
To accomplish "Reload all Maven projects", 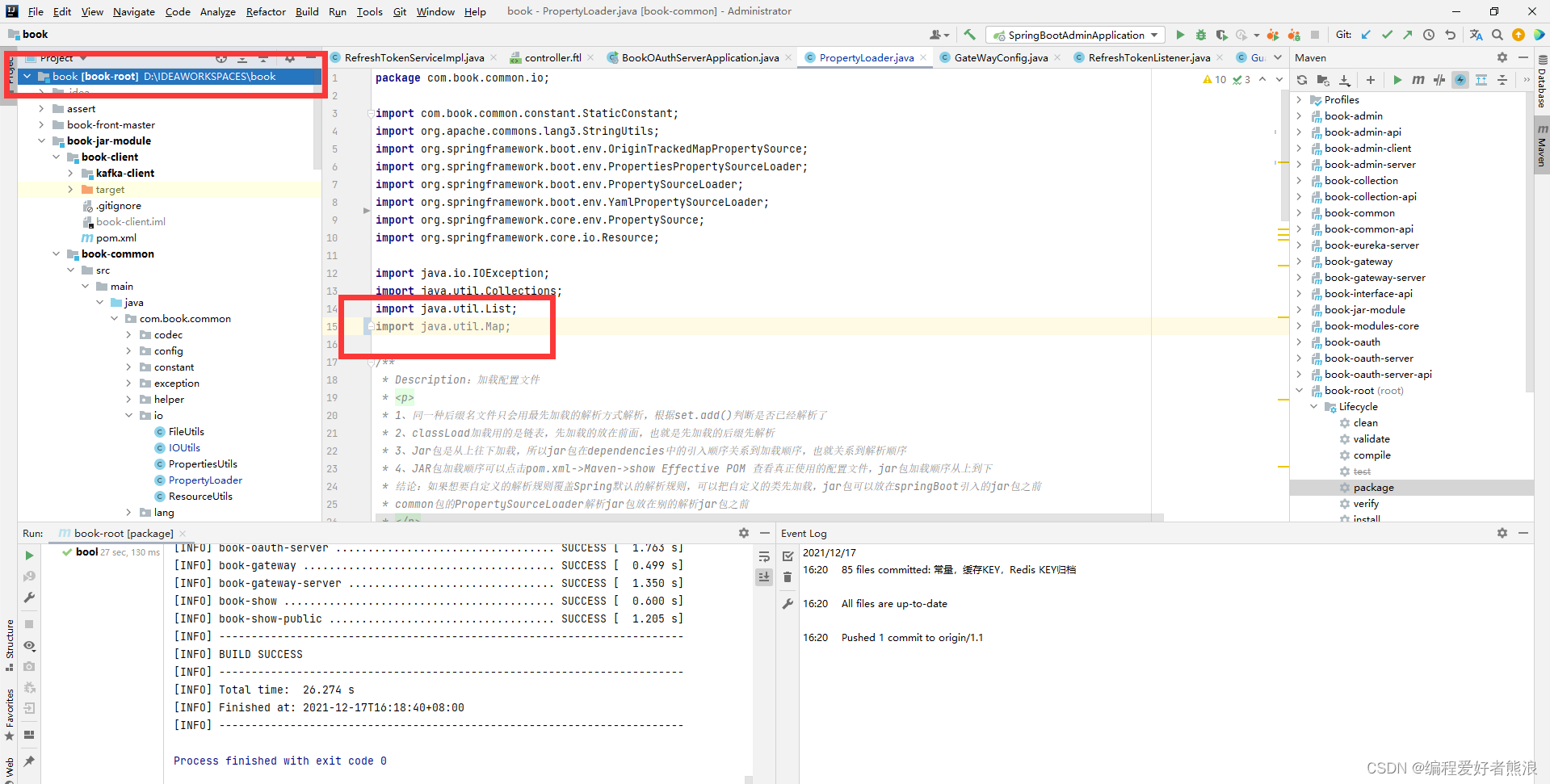I will point(1302,80).
